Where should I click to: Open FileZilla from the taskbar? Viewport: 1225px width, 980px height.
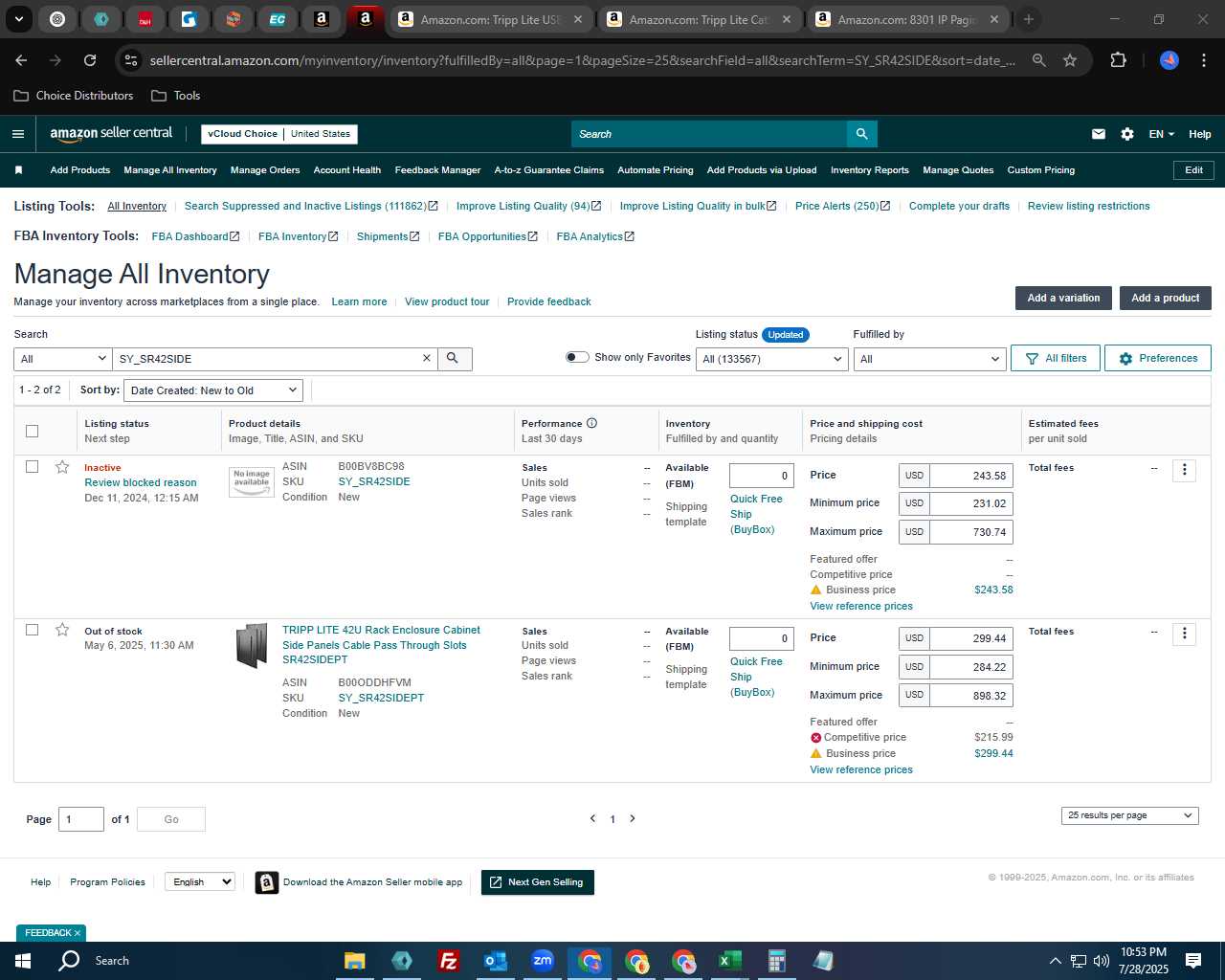(x=448, y=961)
